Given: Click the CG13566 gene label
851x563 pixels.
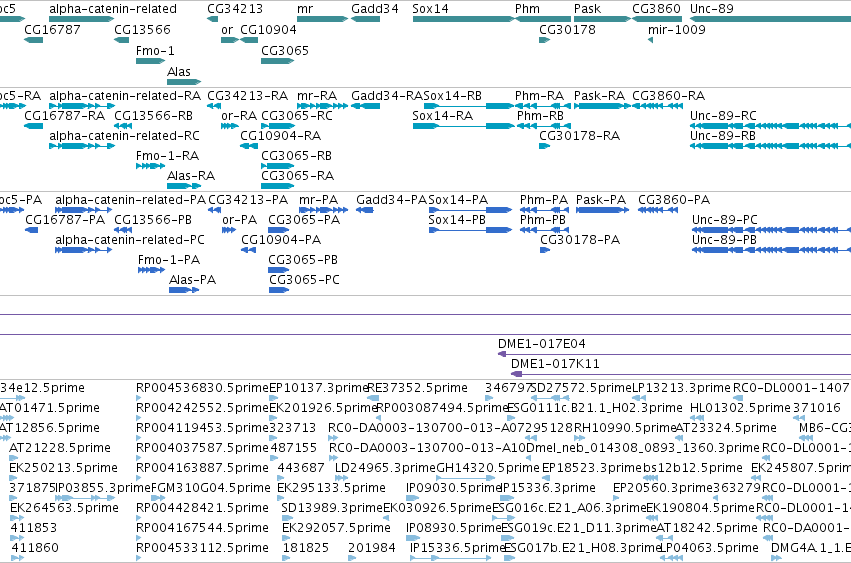Looking at the screenshot, I should [x=142, y=29].
